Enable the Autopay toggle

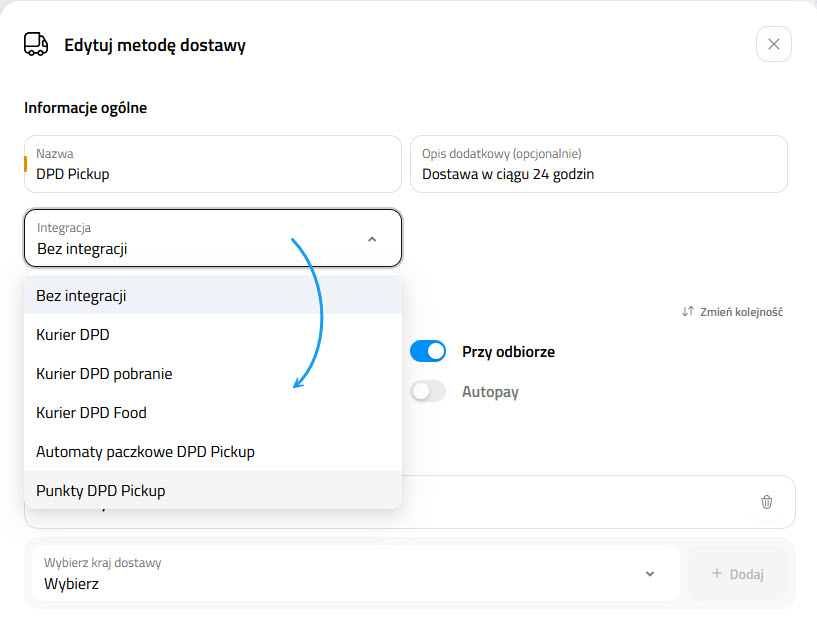pyautogui.click(x=427, y=392)
